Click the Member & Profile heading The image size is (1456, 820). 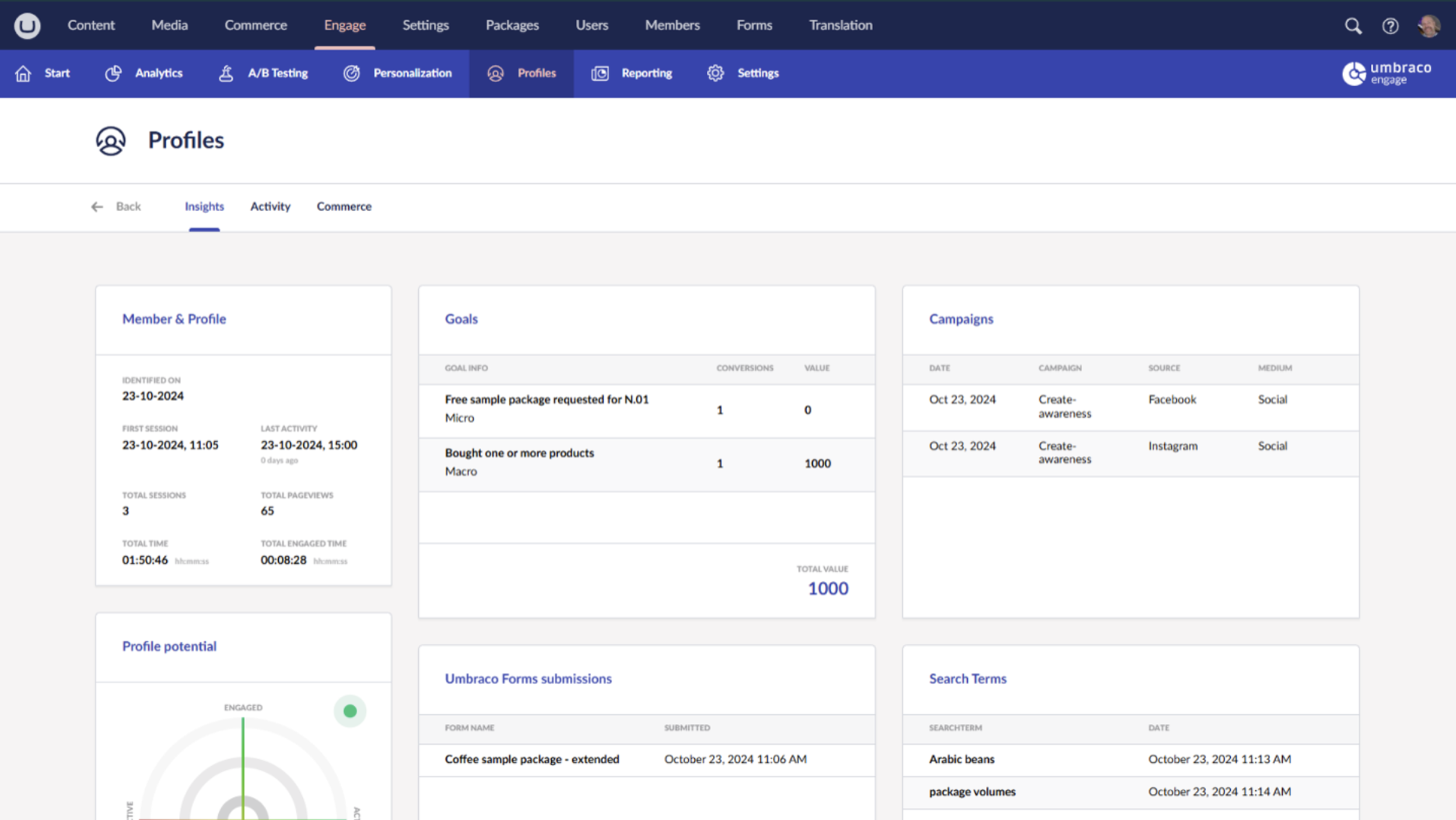pos(174,319)
